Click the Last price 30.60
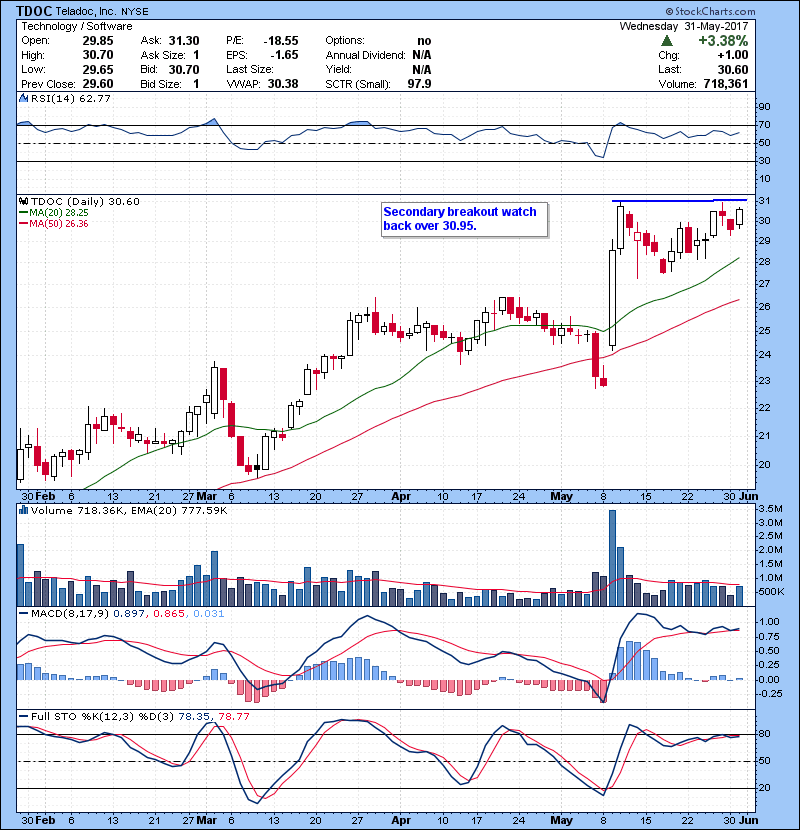 pyautogui.click(x=733, y=69)
